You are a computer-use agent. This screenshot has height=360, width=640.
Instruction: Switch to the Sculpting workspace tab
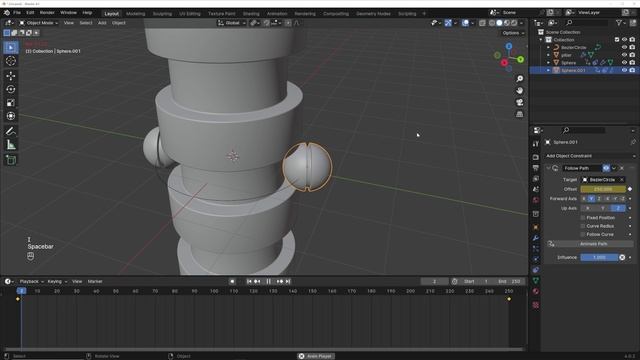tap(162, 13)
